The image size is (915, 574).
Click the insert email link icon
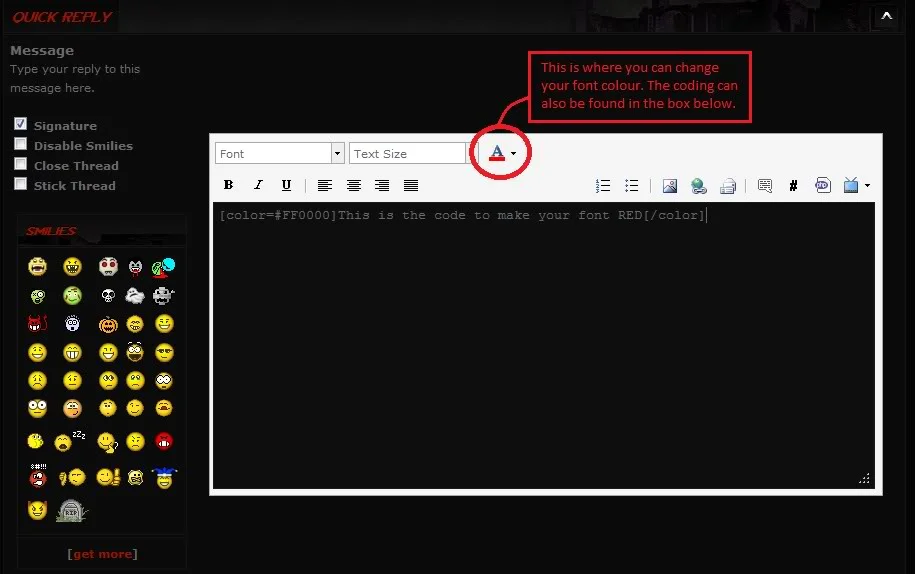pos(728,186)
